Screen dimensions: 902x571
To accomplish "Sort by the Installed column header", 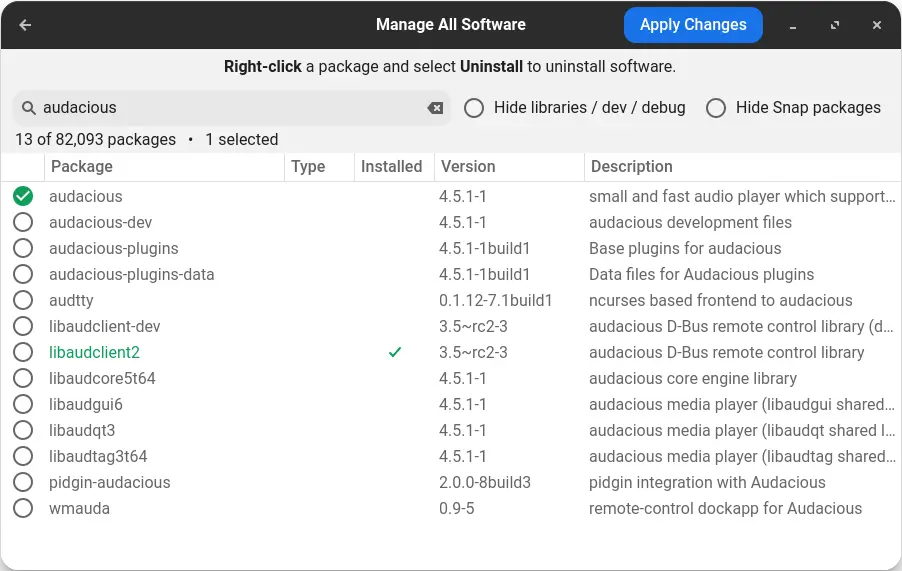I will [x=394, y=167].
